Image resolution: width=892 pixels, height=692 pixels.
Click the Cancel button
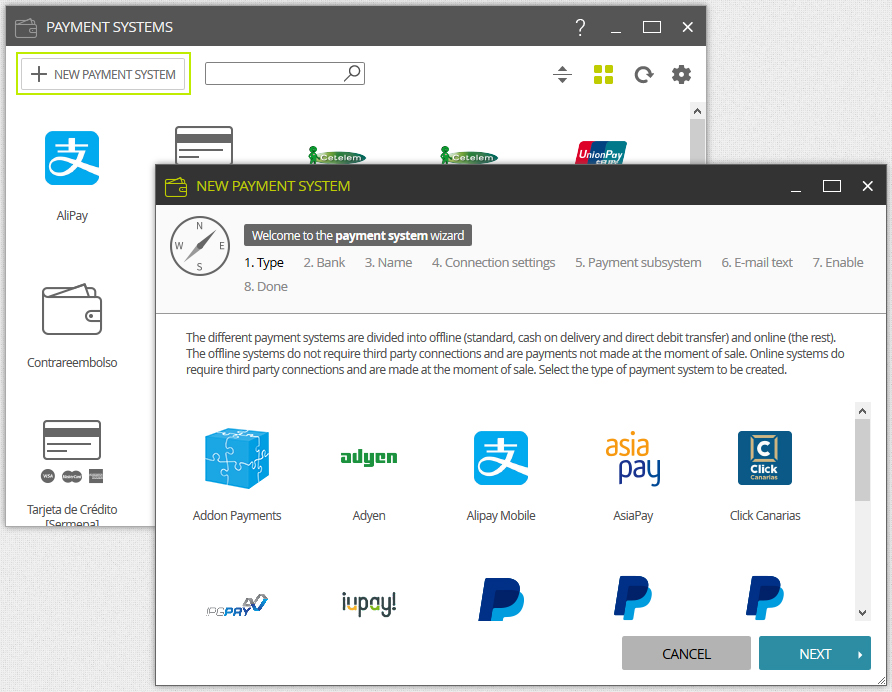click(x=686, y=653)
